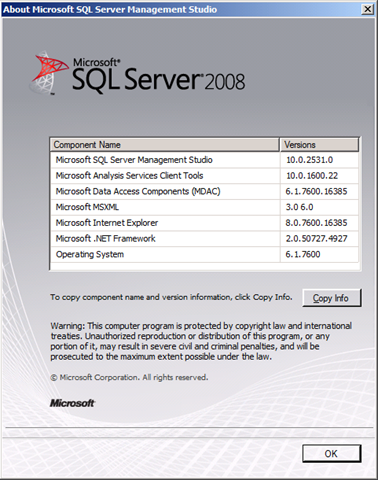The width and height of the screenshot is (378, 480).
Task: Click version value 10.0.1600.22
Action: [x=312, y=176]
